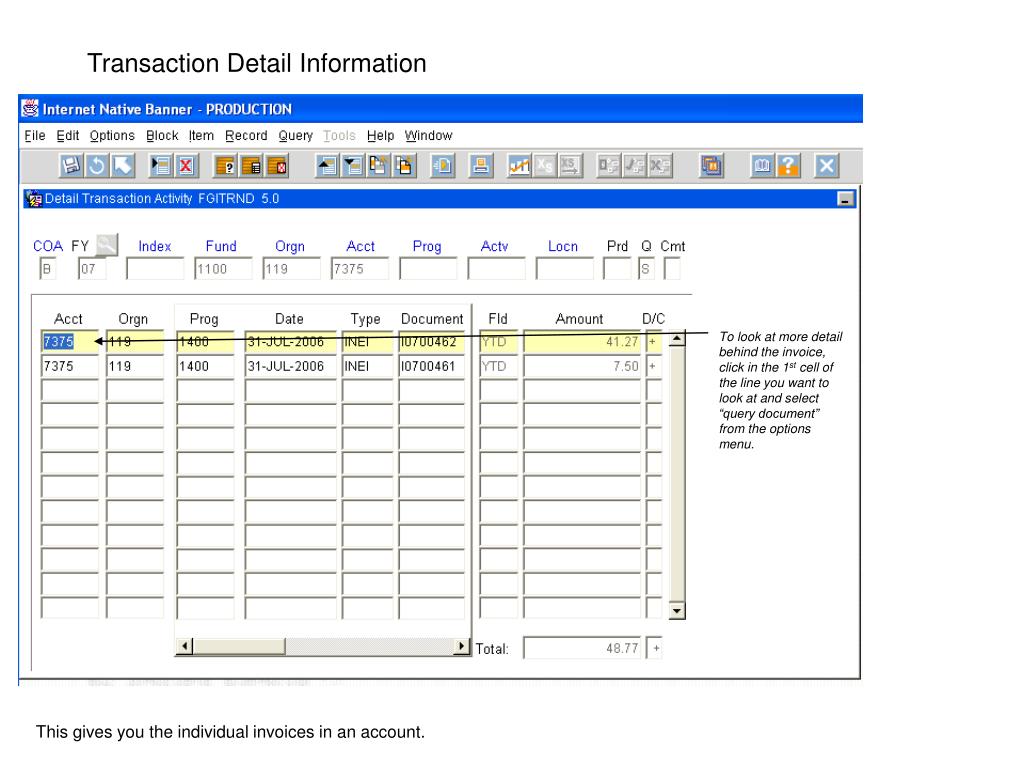Click the chart workflow icon
Image resolution: width=1024 pixels, height=768 pixels.
(x=519, y=165)
